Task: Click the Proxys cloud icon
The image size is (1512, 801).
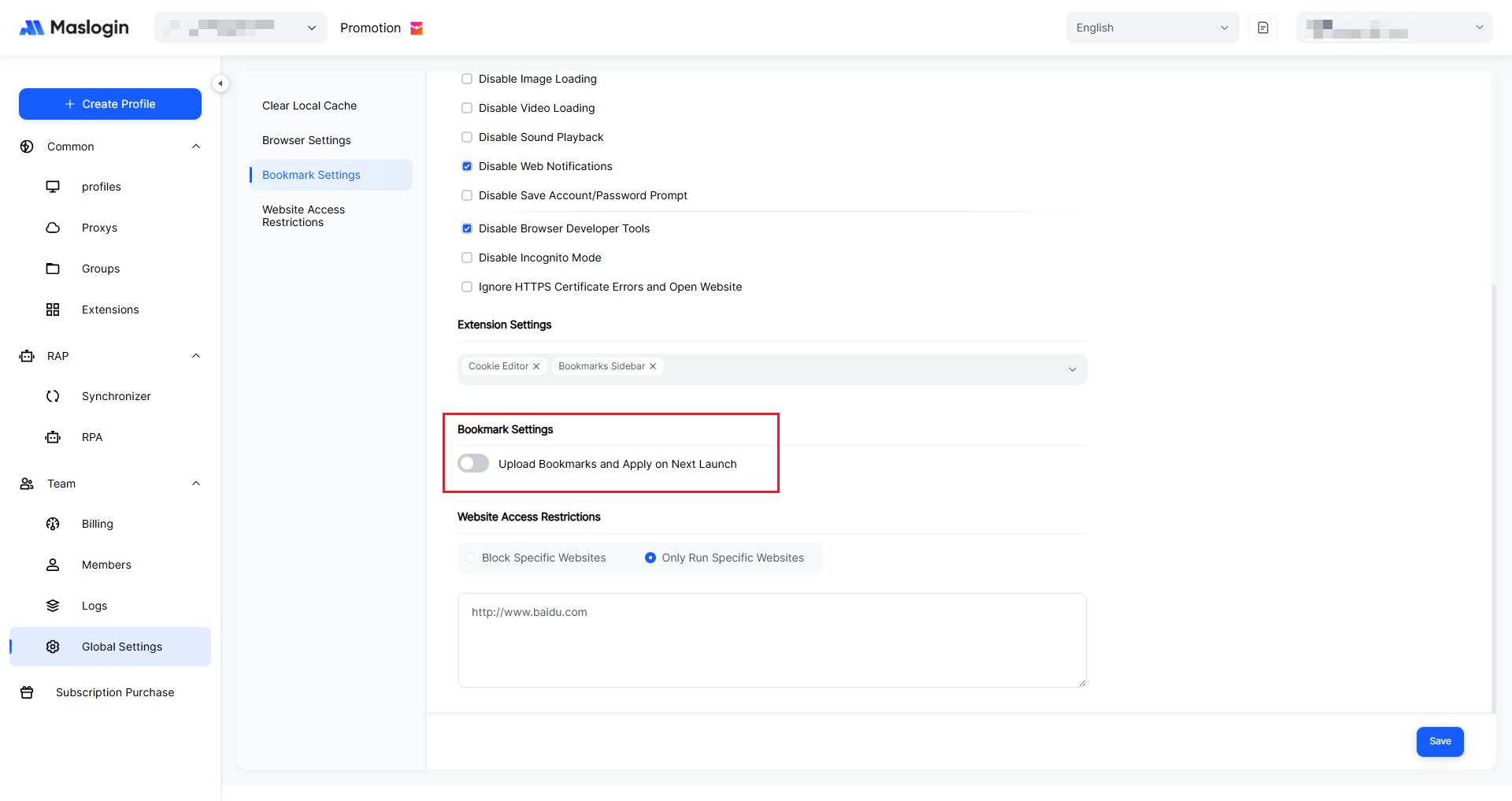Action: (x=53, y=228)
